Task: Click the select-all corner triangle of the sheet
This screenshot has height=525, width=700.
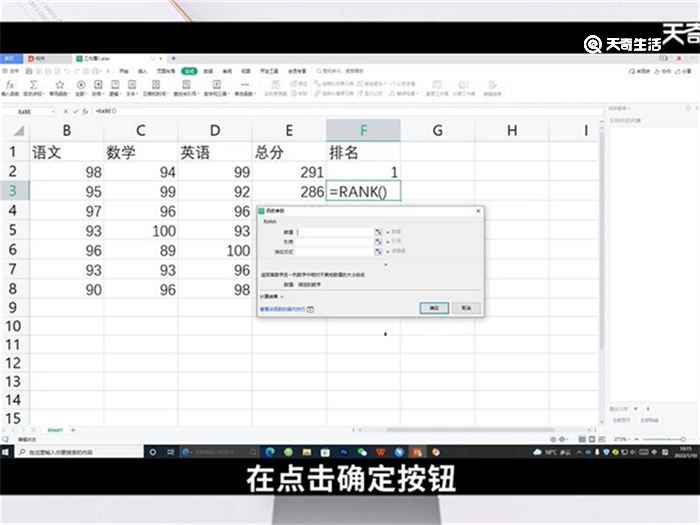Action: click(x=18, y=131)
